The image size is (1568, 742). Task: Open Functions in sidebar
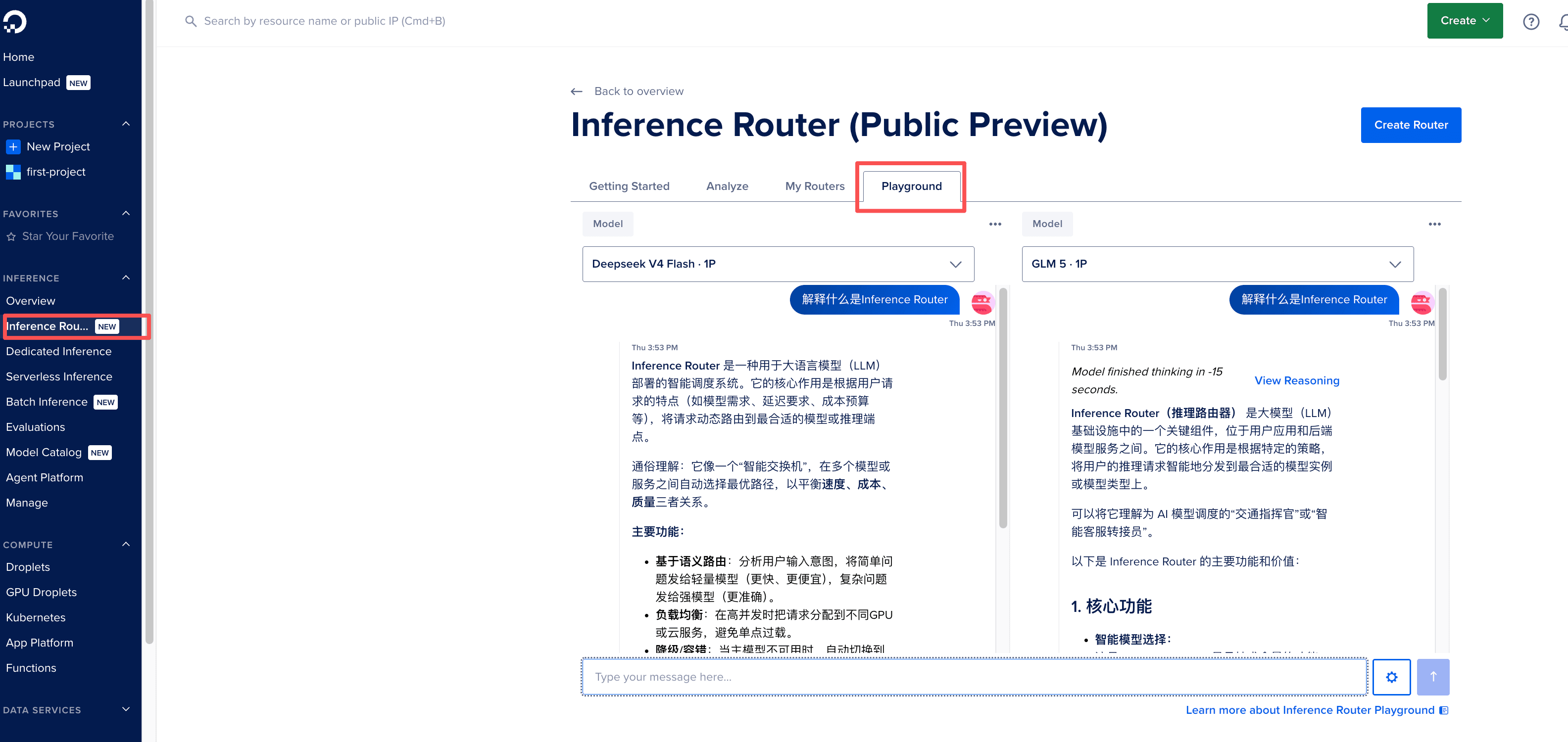(31, 668)
